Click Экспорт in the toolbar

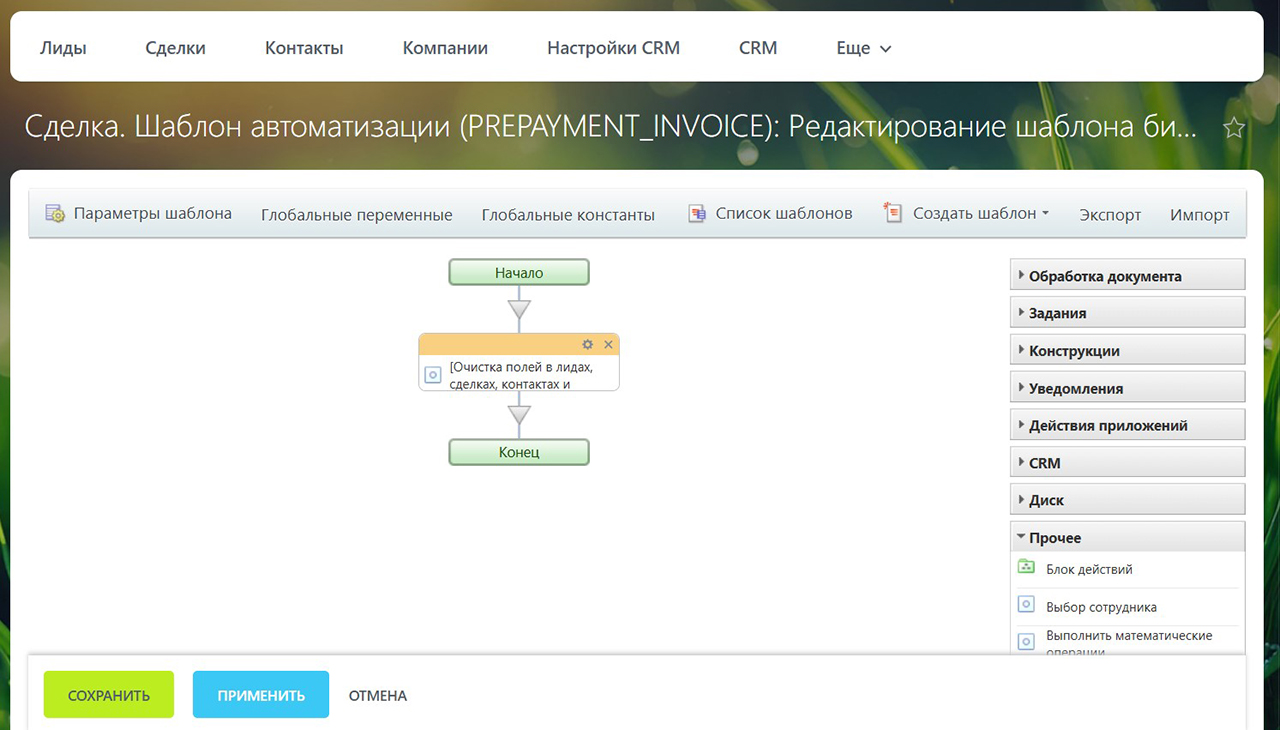pyautogui.click(x=1110, y=214)
